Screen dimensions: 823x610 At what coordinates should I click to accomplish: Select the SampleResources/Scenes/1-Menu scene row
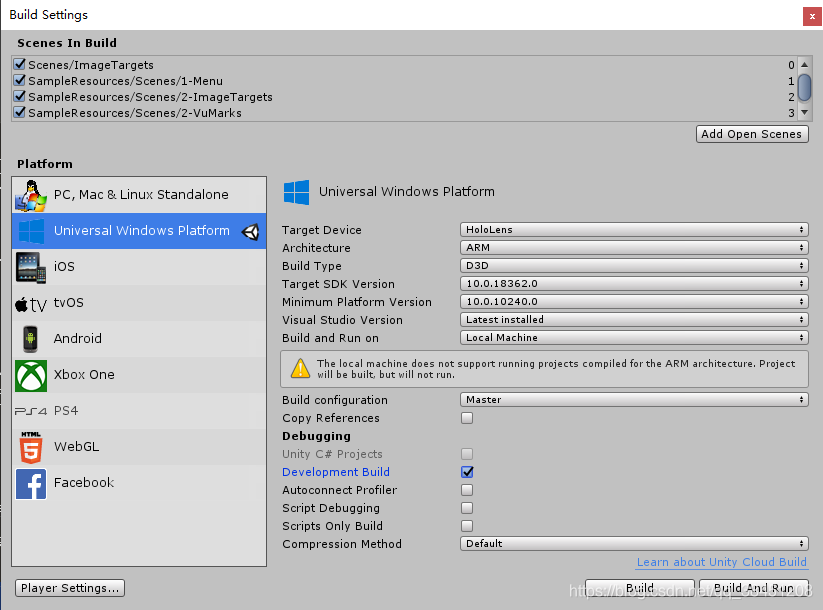pos(404,81)
